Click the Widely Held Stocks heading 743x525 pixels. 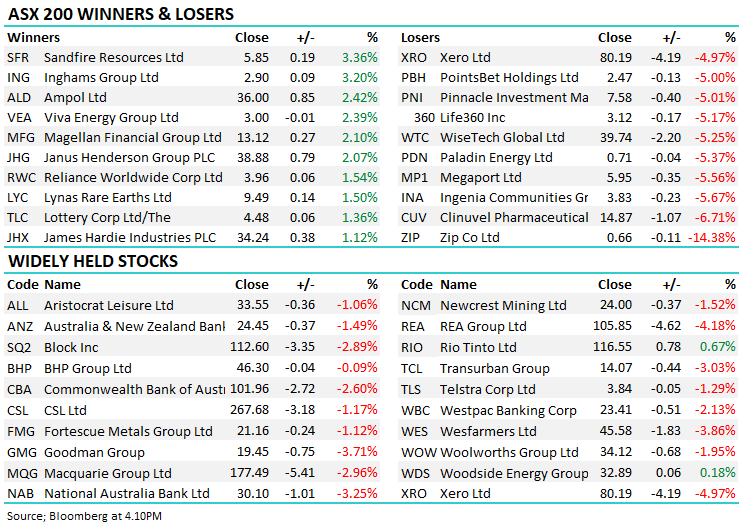pyautogui.click(x=93, y=261)
